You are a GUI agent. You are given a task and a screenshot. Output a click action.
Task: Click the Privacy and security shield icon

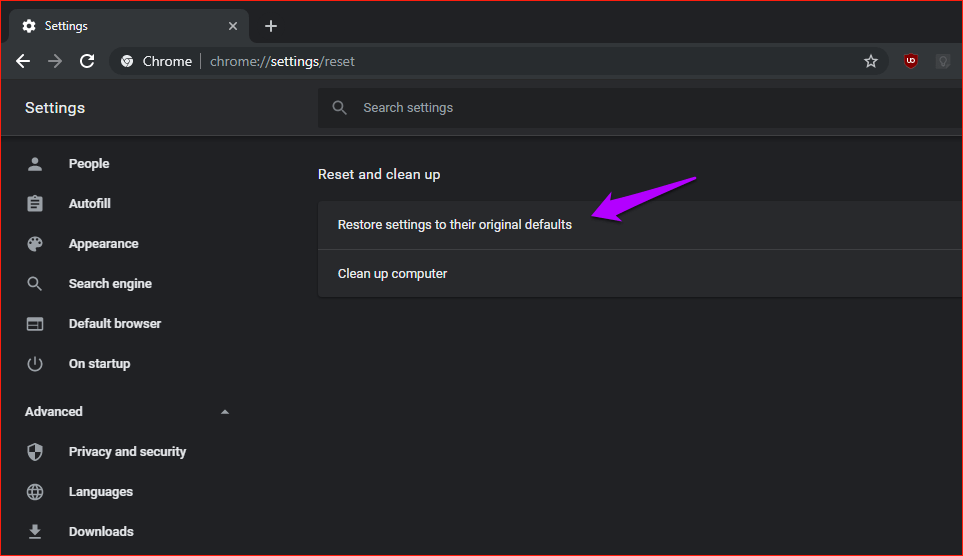tap(35, 452)
